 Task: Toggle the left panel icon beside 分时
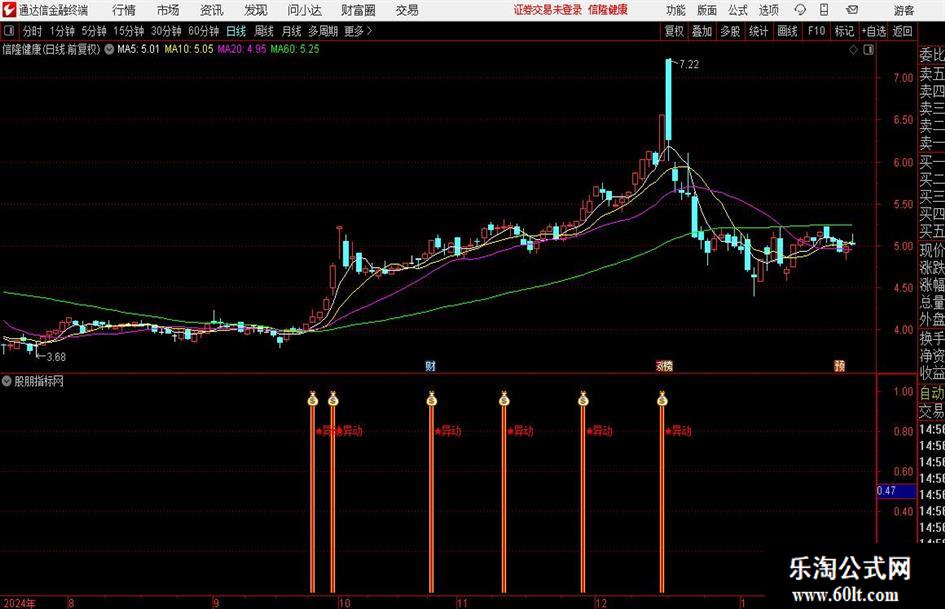[9, 31]
